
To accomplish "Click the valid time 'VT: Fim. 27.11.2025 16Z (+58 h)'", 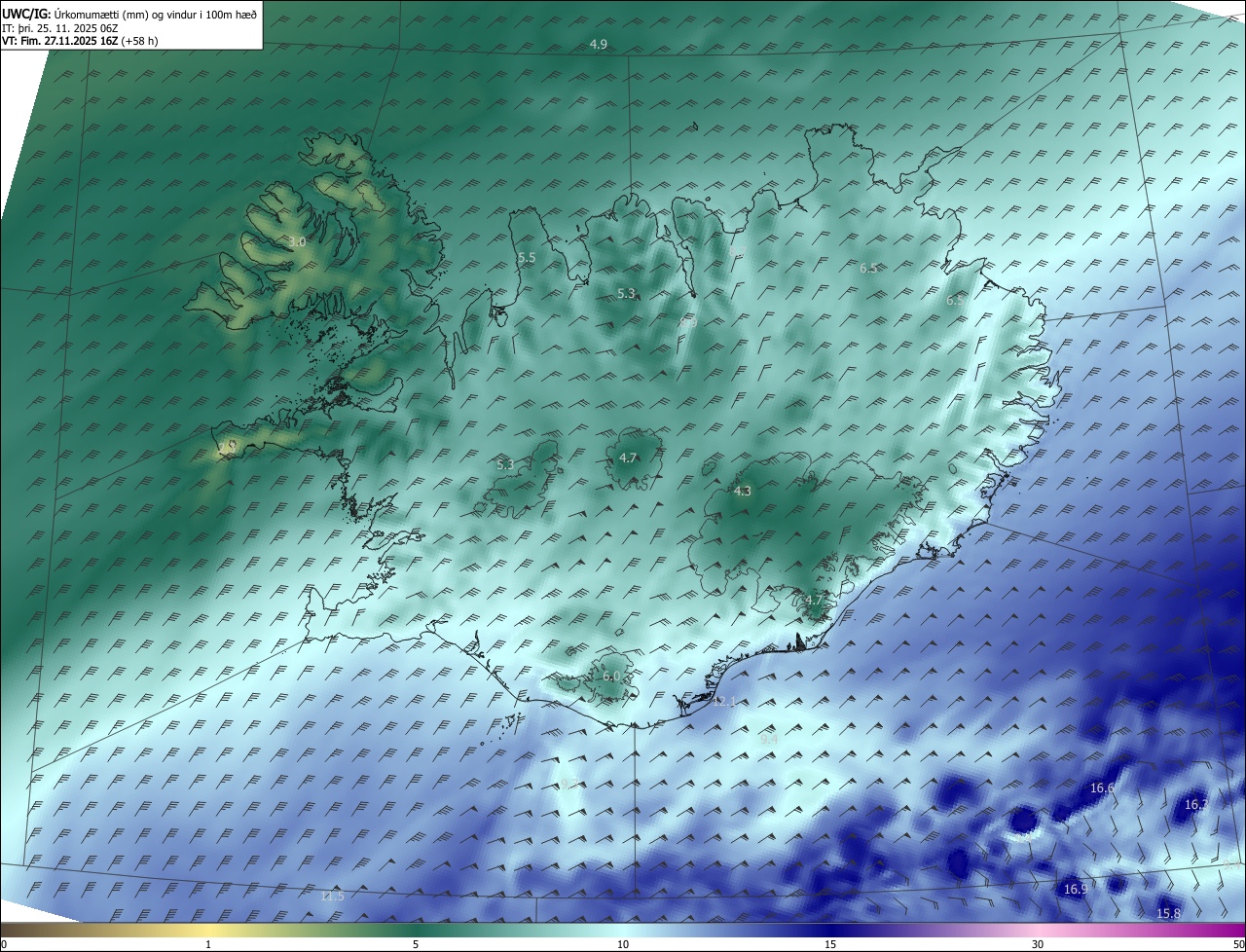I will [x=80, y=41].
